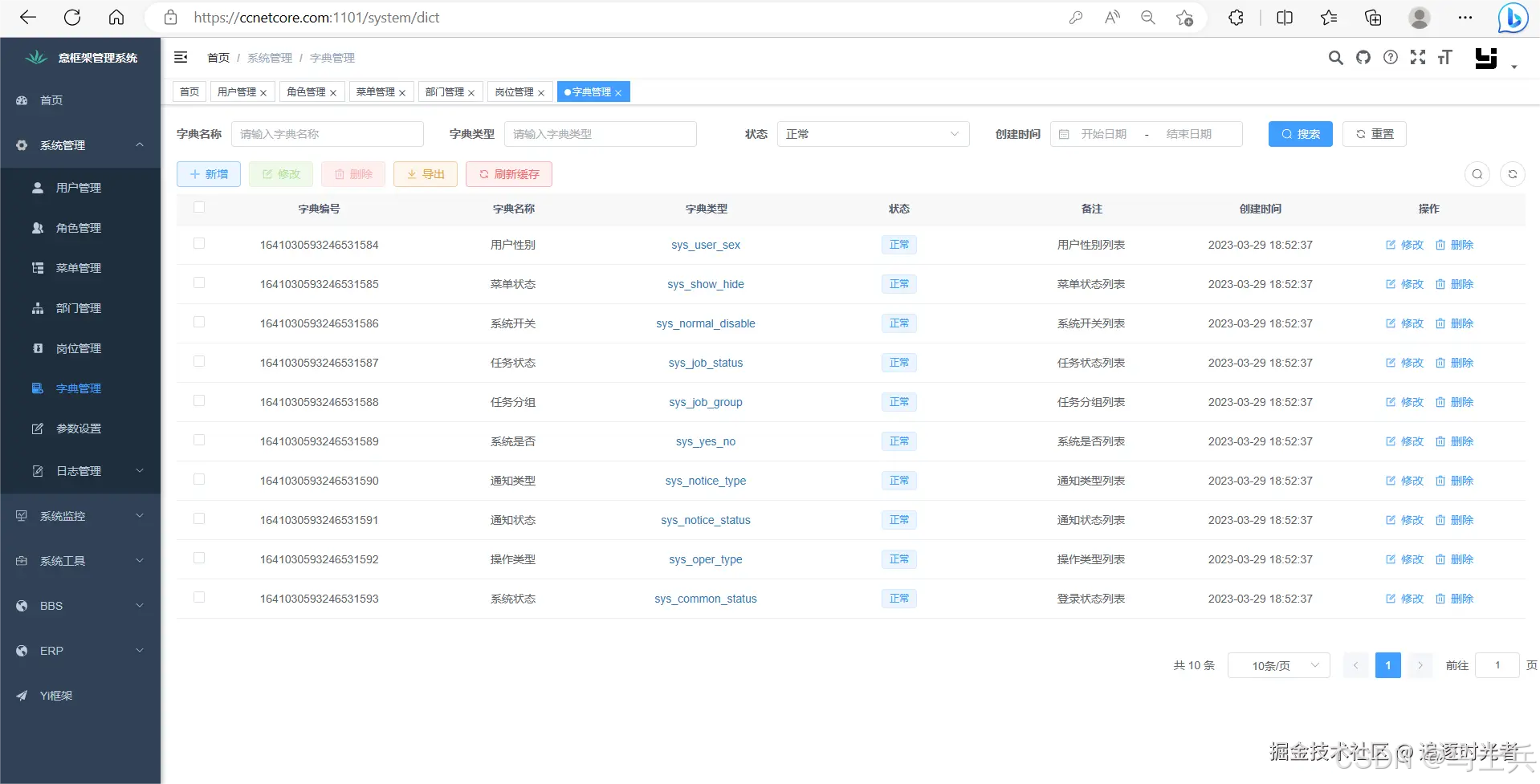Expand the 系统监控 sidebar menu

[x=80, y=516]
